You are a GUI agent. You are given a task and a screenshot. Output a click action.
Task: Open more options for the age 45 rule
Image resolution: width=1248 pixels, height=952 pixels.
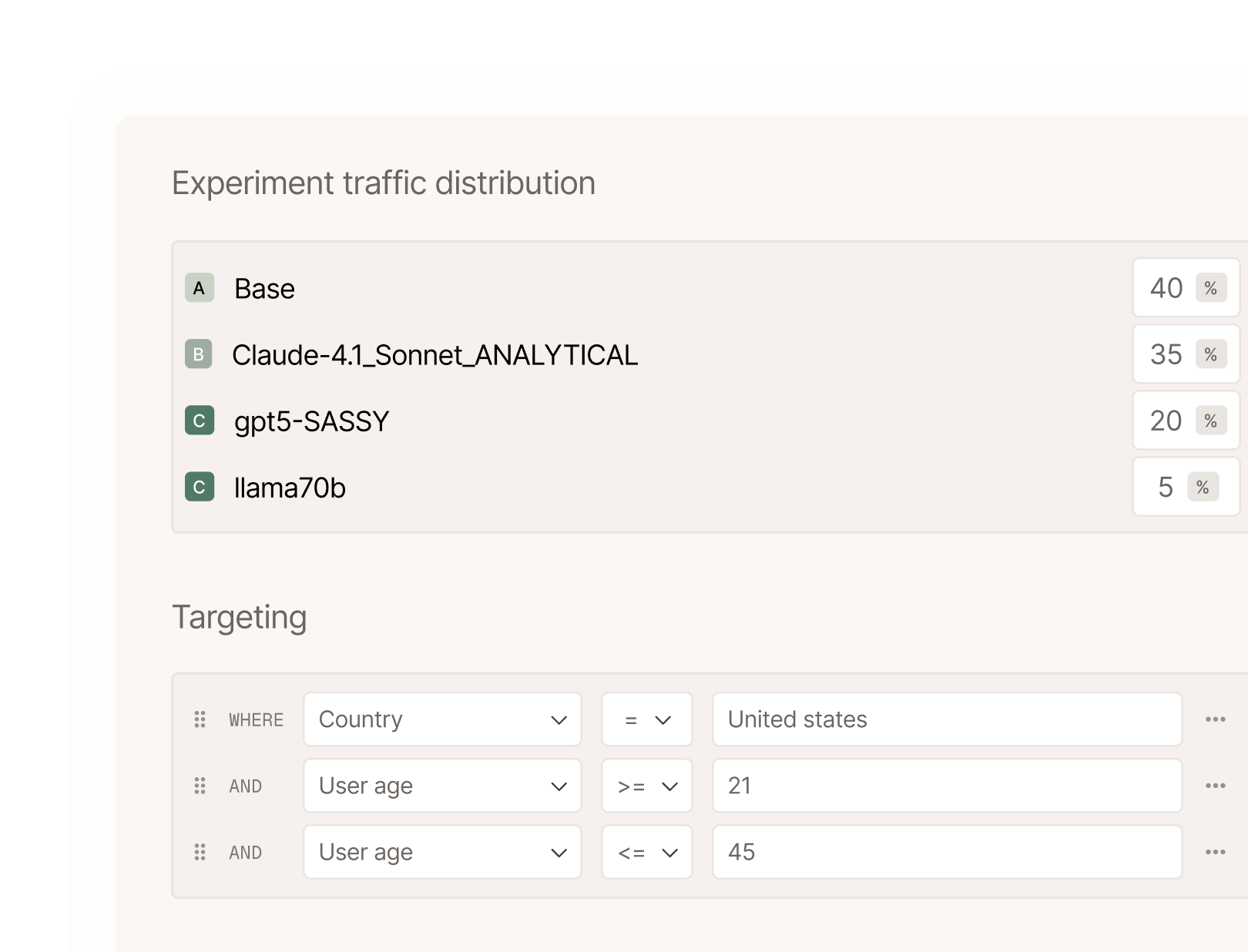tap(1216, 852)
